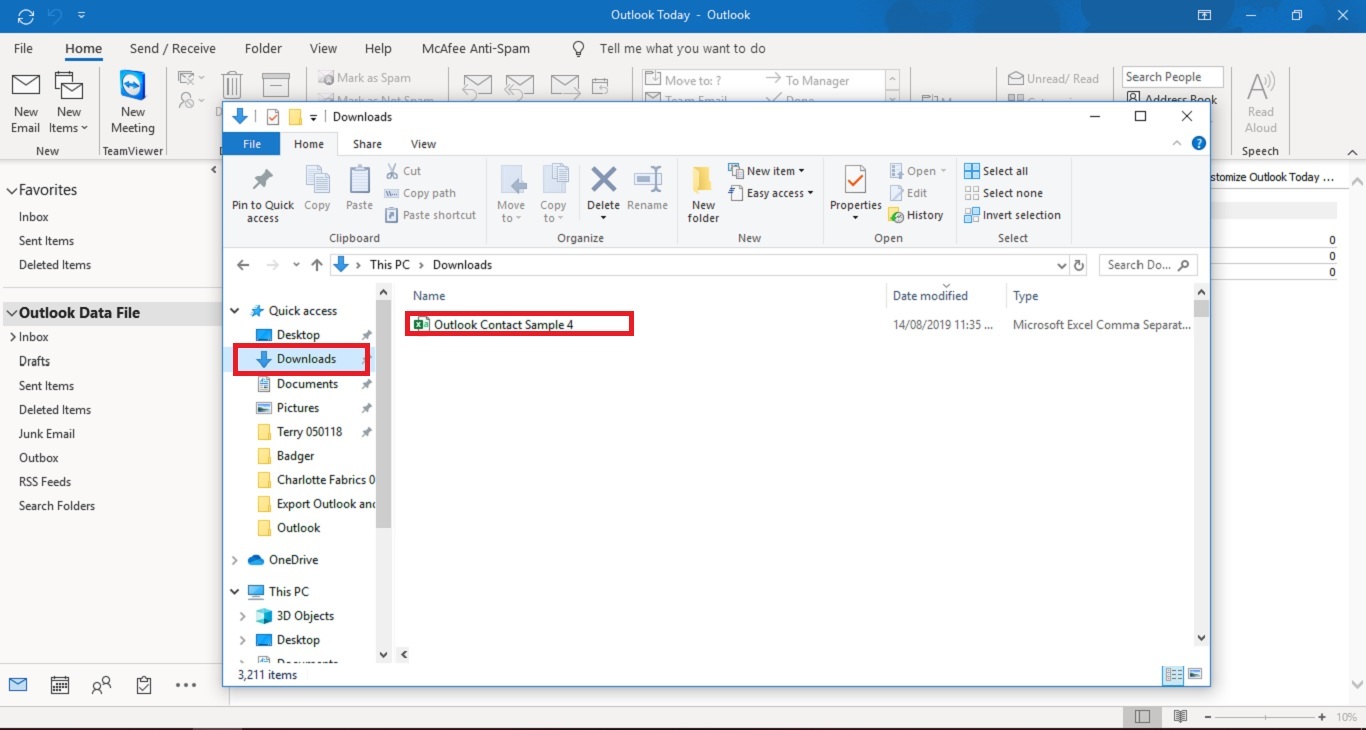Collapse This PC tree node
Viewport: 1366px width, 730px height.
pyautogui.click(x=235, y=591)
